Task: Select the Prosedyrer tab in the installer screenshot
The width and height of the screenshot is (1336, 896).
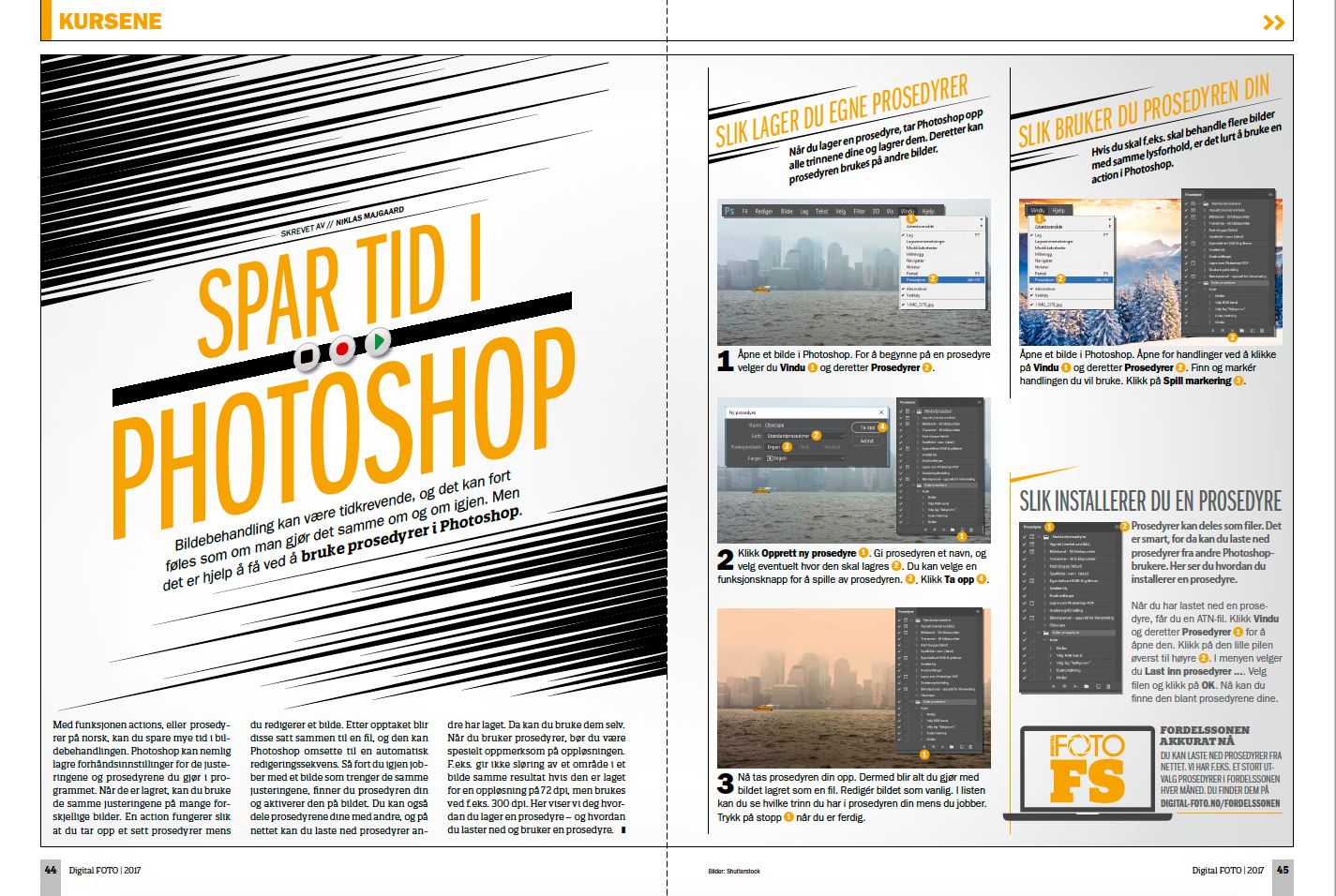Action: (x=1032, y=527)
